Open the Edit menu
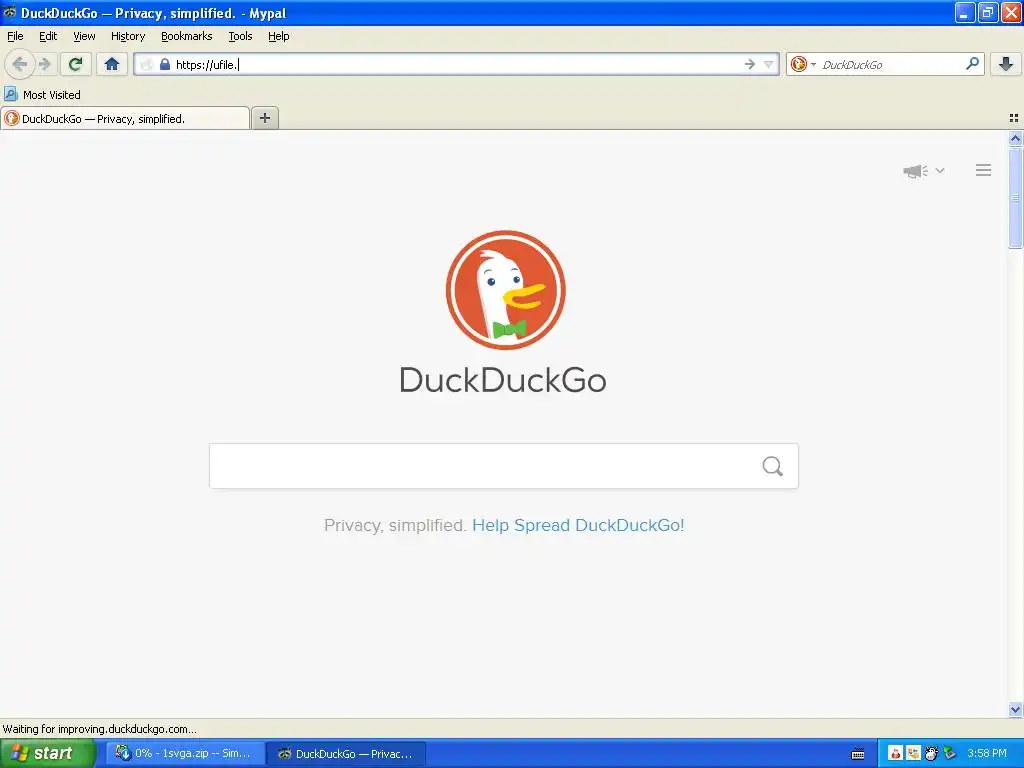This screenshot has width=1024, height=768. 48,36
